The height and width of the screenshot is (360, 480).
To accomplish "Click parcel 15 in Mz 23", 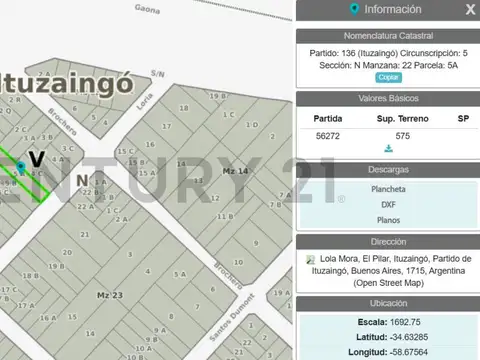I will (72, 317).
